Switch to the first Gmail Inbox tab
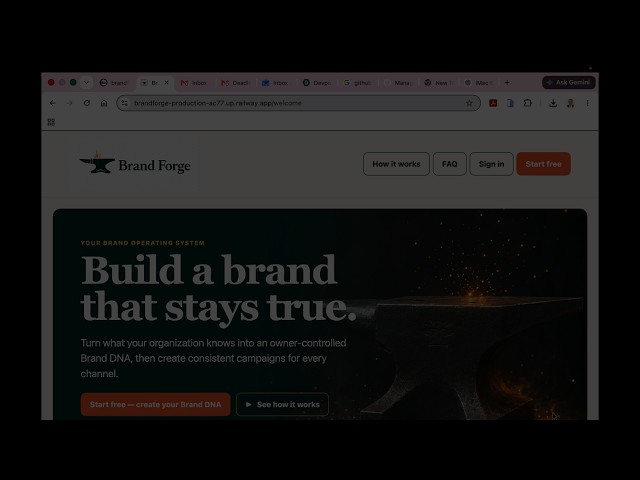The image size is (640, 480). click(x=194, y=83)
